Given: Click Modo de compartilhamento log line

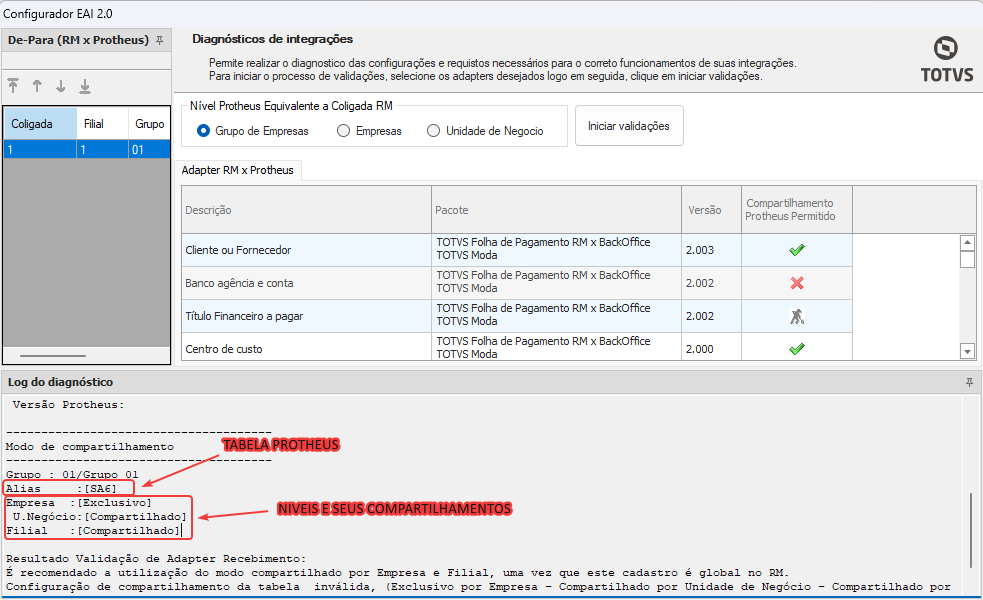Looking at the screenshot, I should [x=90, y=446].
